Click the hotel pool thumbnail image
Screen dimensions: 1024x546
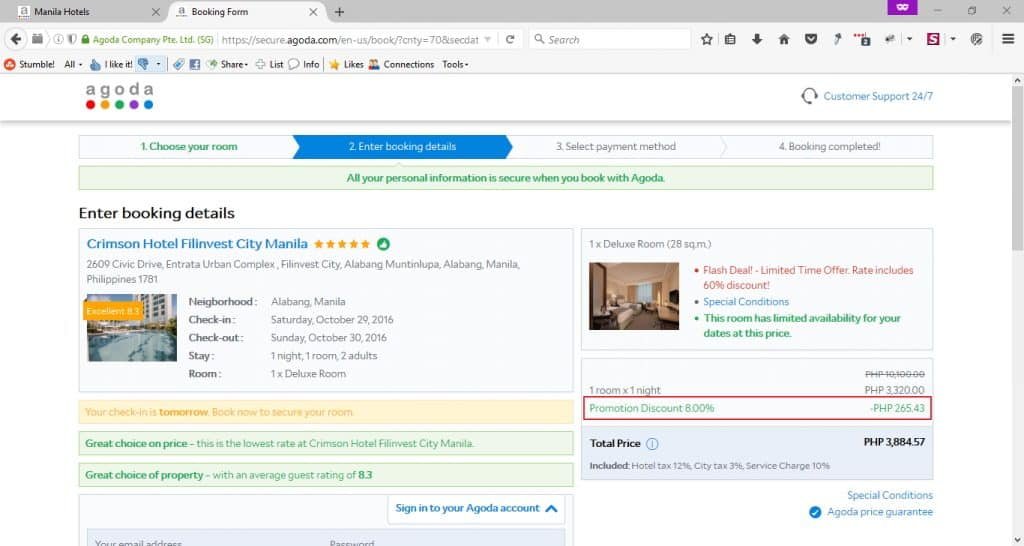132,328
